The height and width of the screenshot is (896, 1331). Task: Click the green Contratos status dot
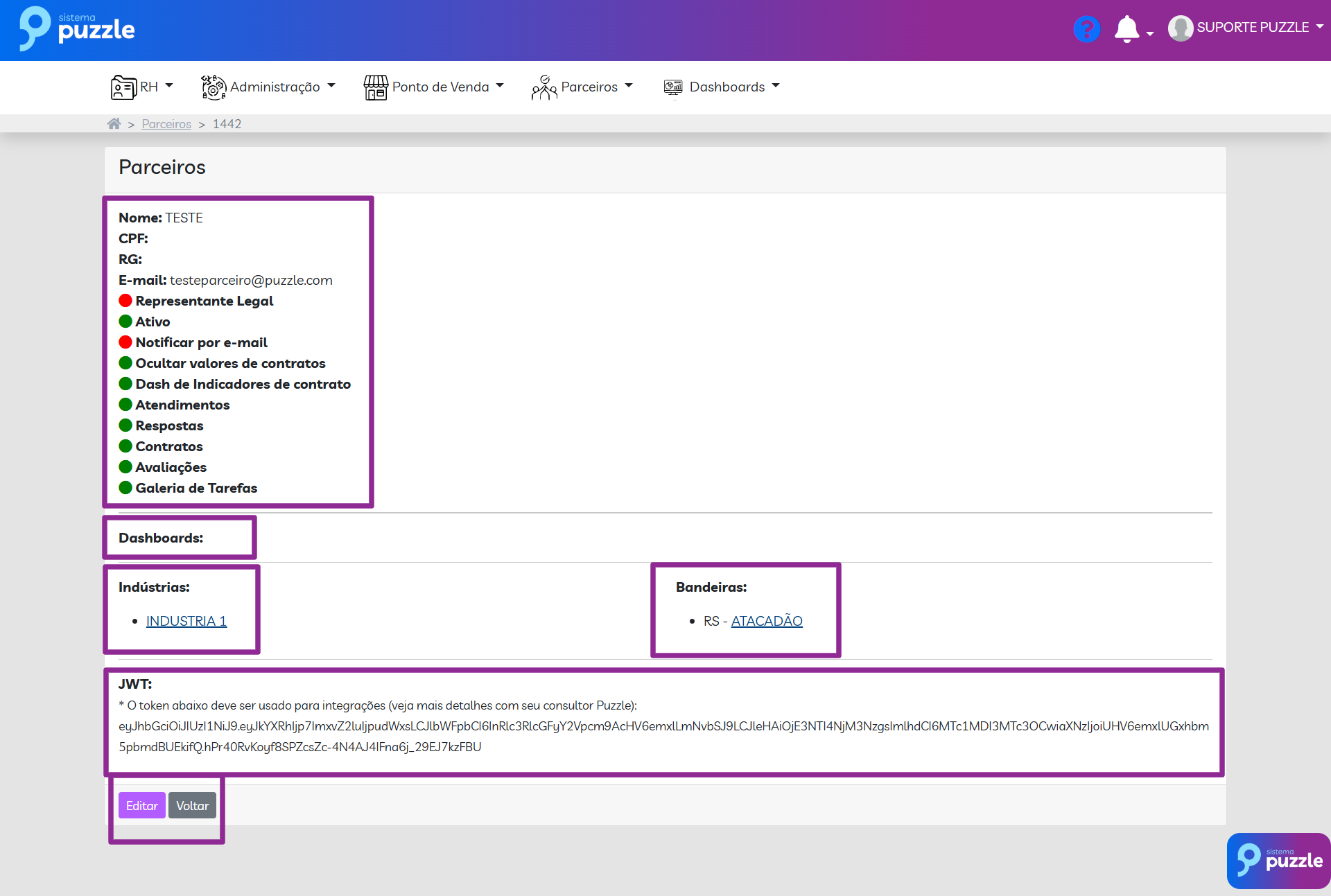tap(125, 446)
